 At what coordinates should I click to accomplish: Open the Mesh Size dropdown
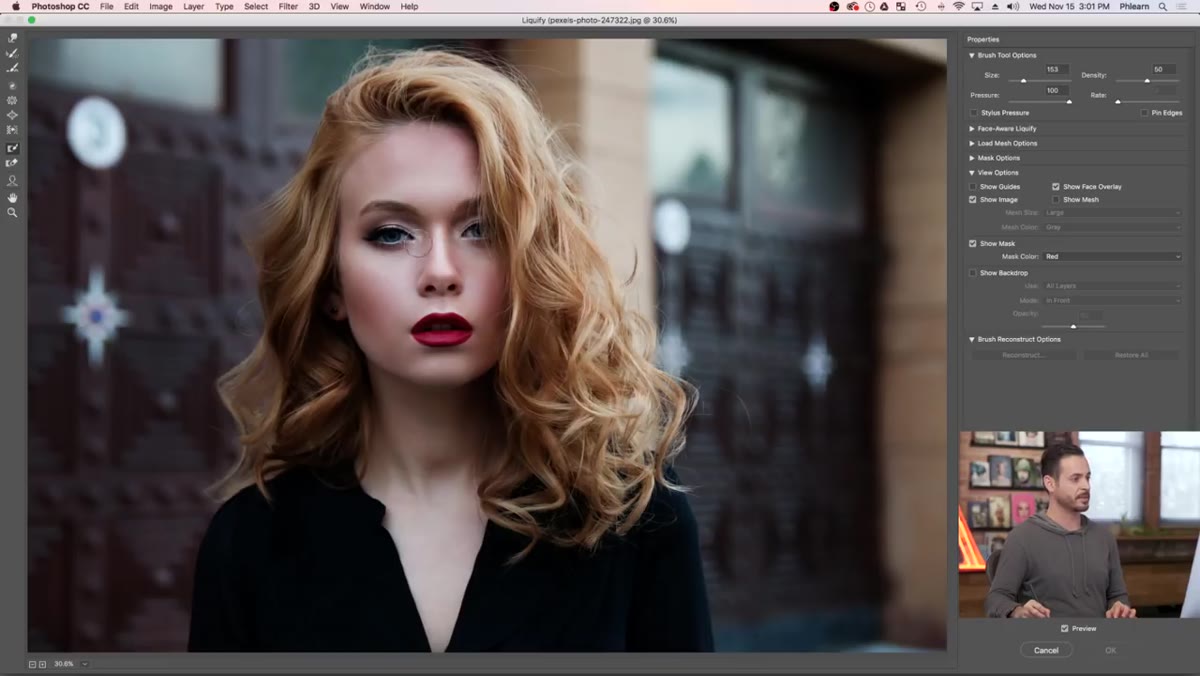(1112, 213)
